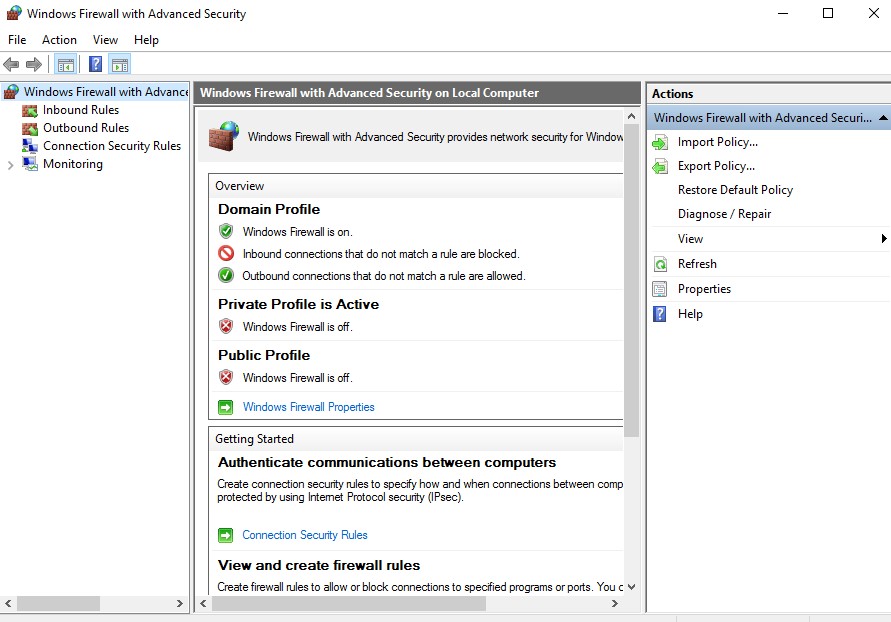891x622 pixels.
Task: Click the tree pane horizontal scrollbar thumb
Action: [x=59, y=604]
